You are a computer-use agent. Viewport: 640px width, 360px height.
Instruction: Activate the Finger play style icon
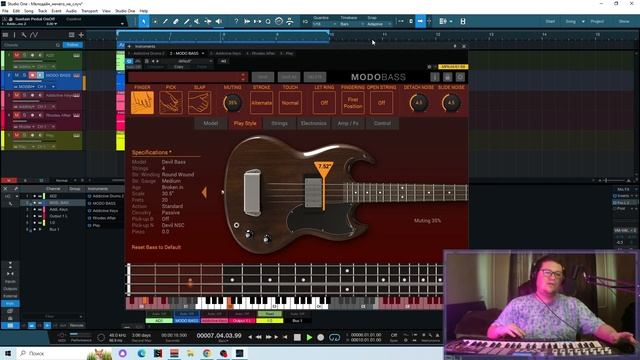[x=142, y=102]
